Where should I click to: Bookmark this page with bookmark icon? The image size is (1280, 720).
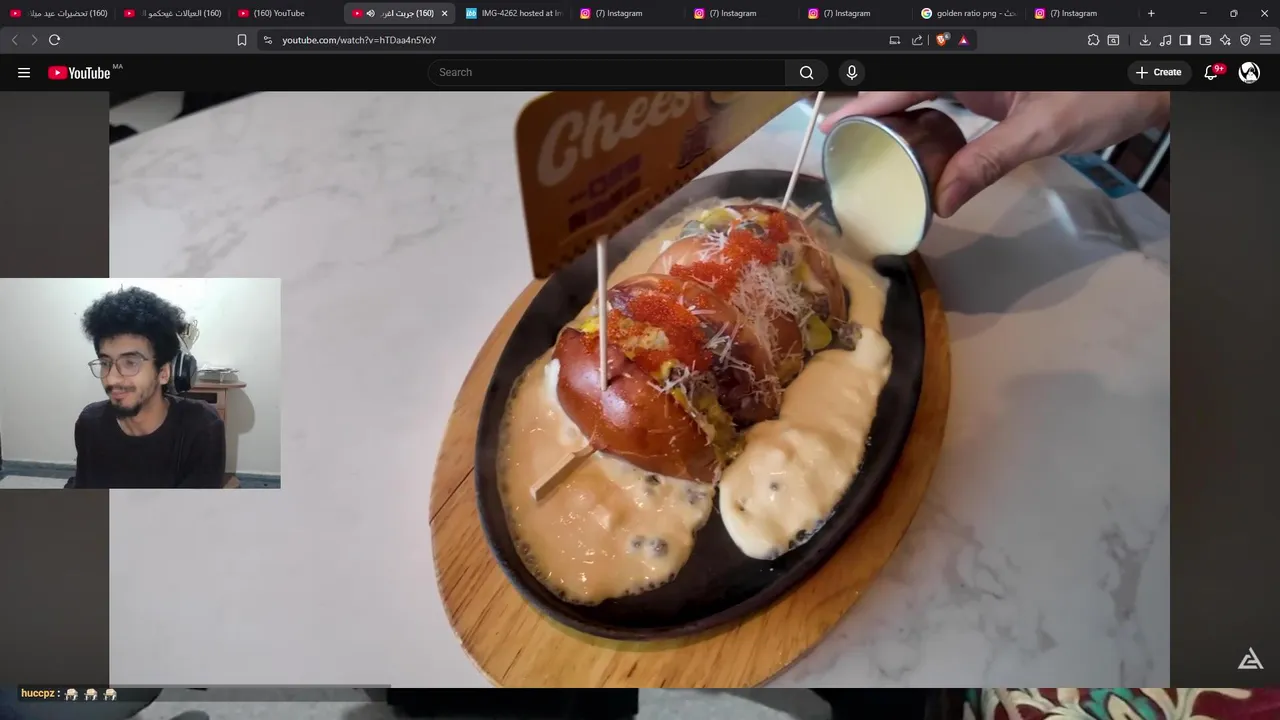(241, 40)
